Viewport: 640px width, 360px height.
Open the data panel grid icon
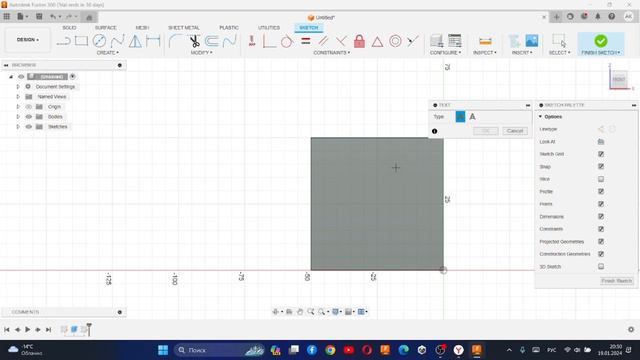pyautogui.click(x=7, y=17)
